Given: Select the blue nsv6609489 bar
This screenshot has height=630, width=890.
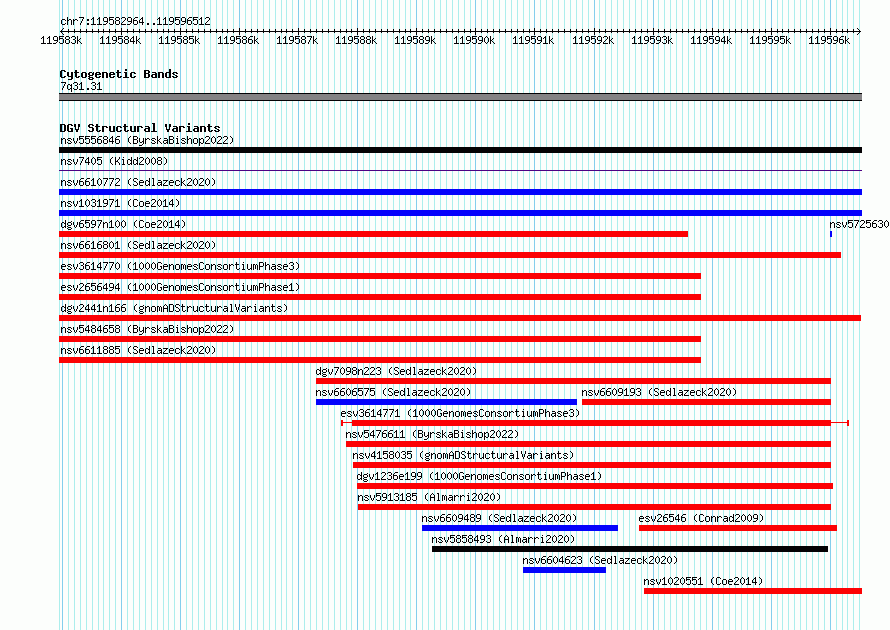Looking at the screenshot, I should coord(520,528).
